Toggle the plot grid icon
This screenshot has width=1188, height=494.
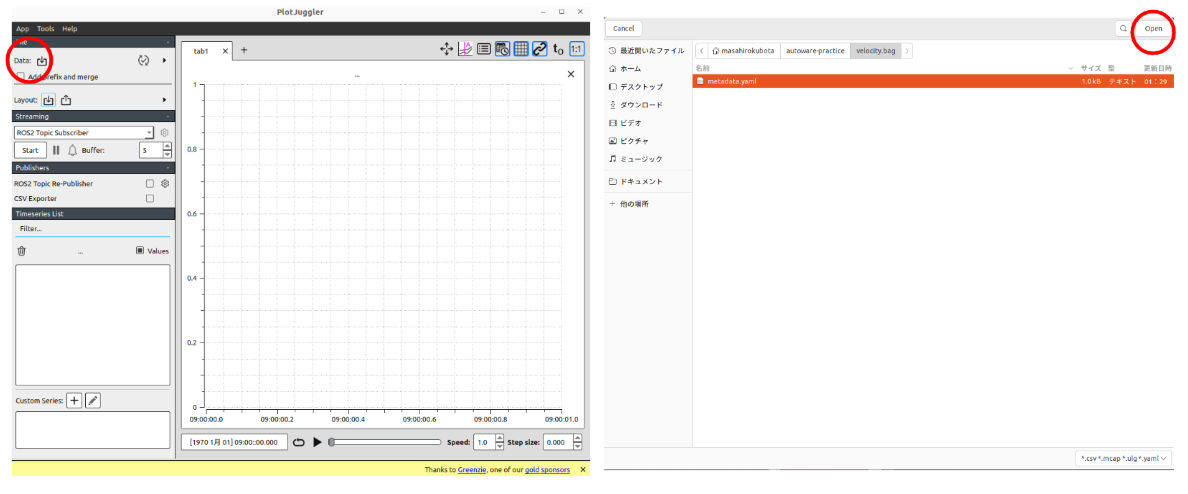pyautogui.click(x=521, y=49)
